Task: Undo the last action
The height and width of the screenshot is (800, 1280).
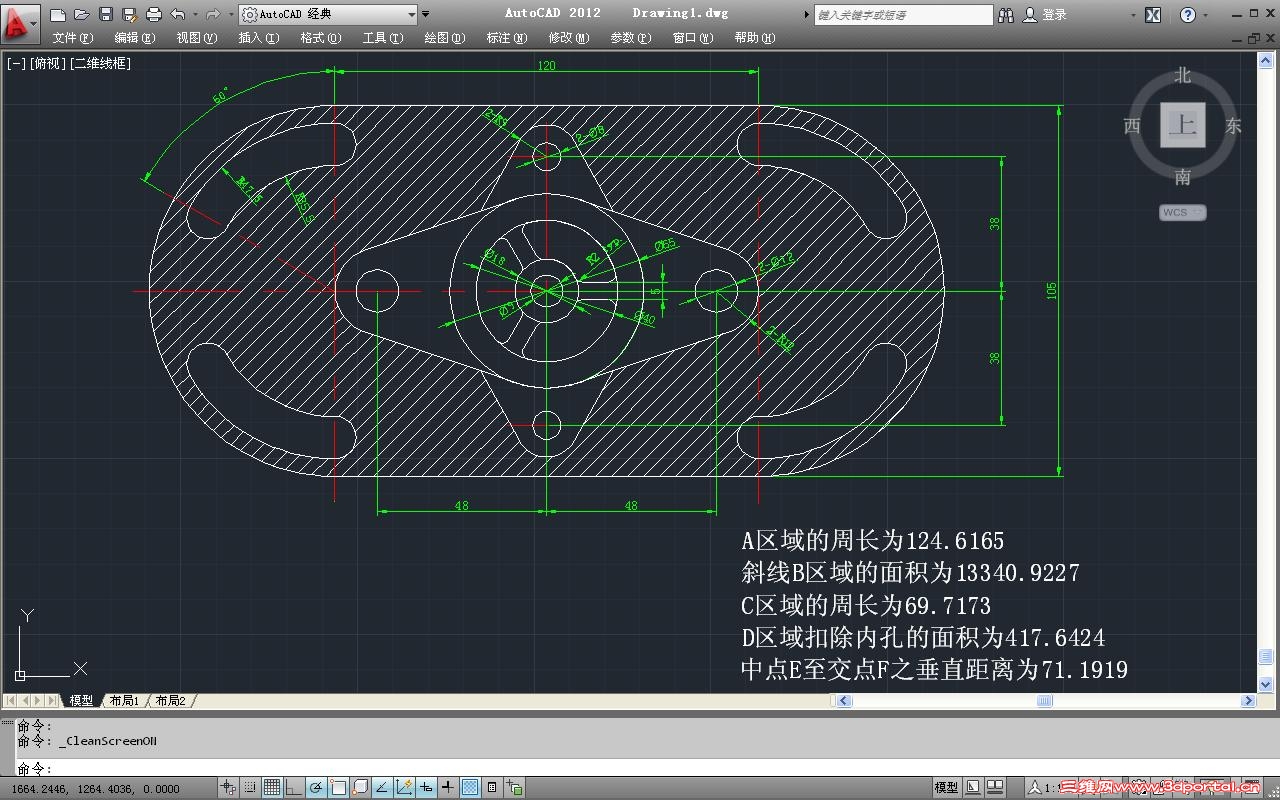Action: tap(178, 14)
